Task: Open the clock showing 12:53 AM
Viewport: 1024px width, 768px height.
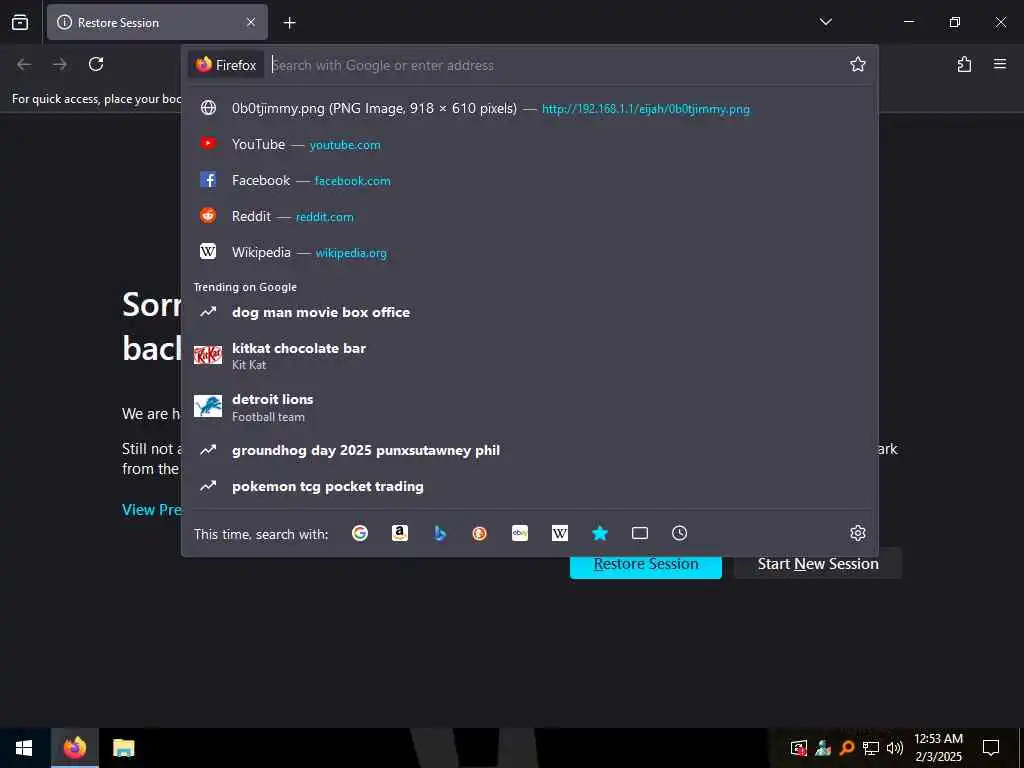Action: click(x=938, y=748)
